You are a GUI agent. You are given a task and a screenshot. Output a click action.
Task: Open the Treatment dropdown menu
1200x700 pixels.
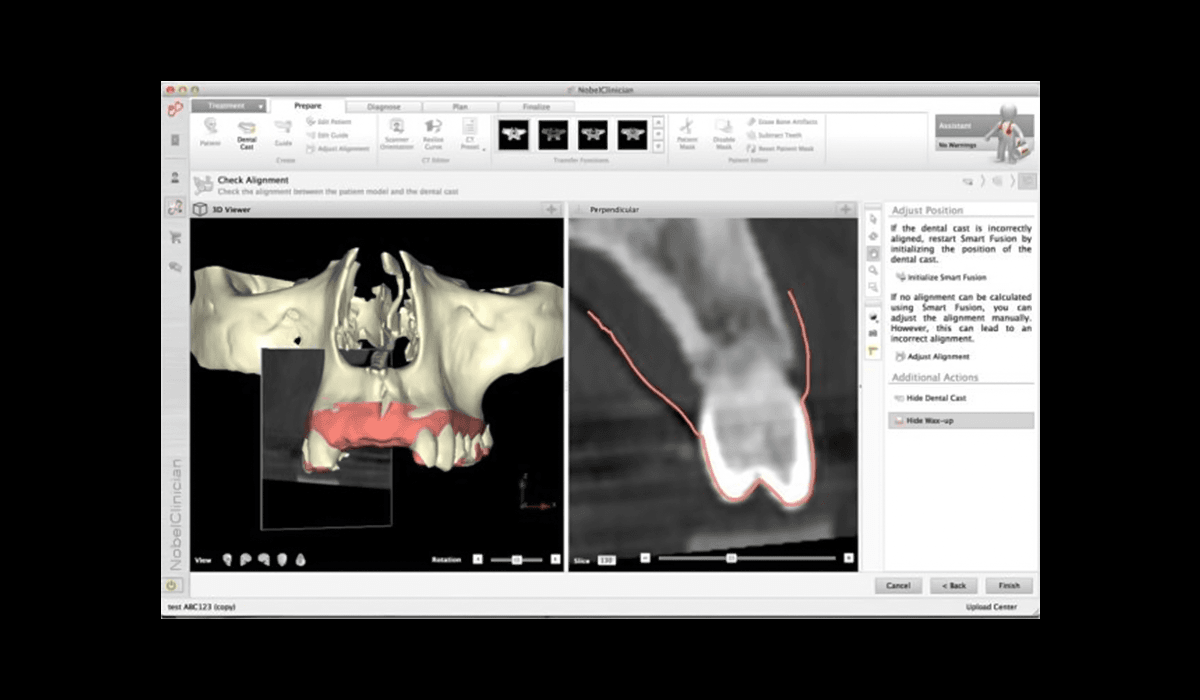(229, 106)
